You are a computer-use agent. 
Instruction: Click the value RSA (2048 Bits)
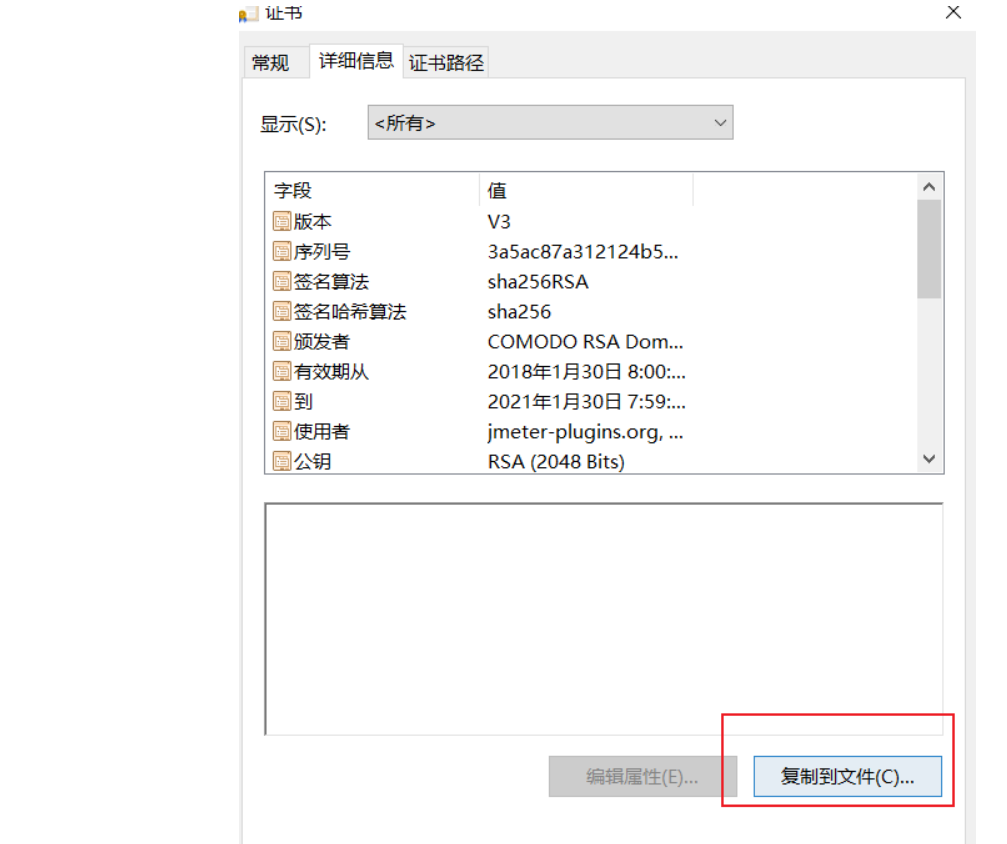click(556, 461)
